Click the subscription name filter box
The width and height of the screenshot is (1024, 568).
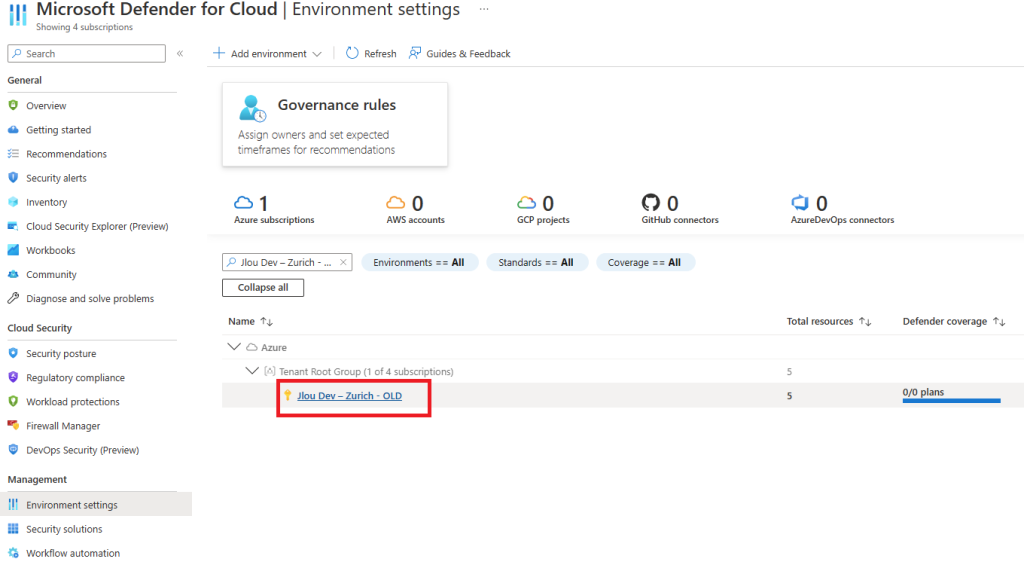[x=287, y=262]
